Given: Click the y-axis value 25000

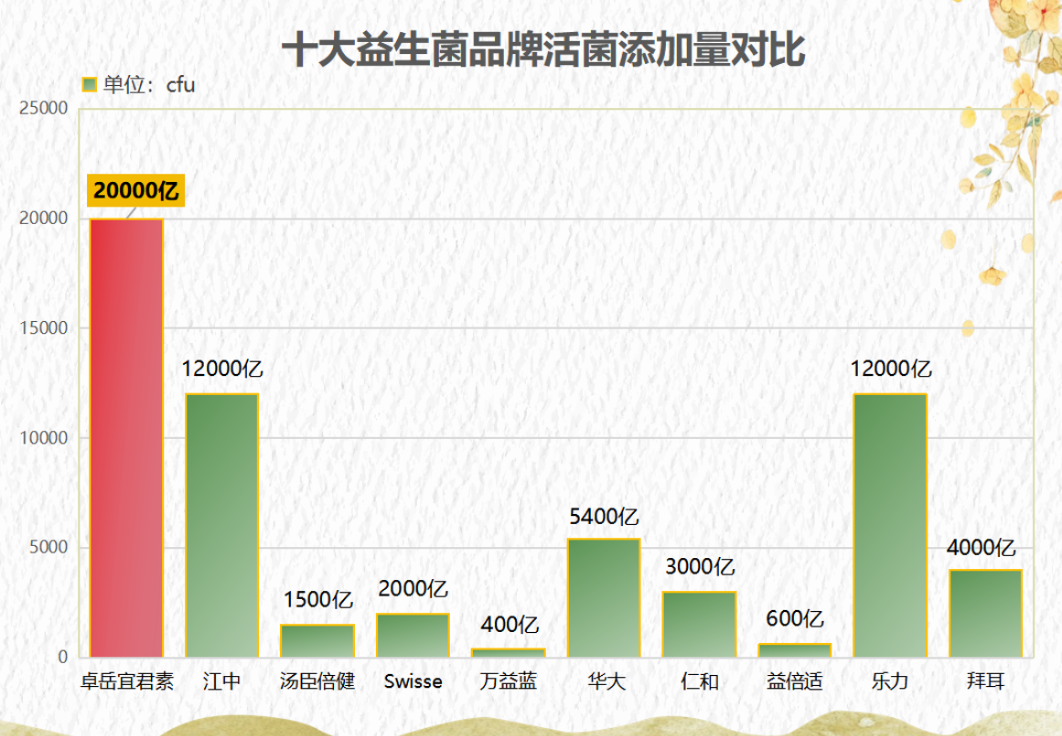Looking at the screenshot, I should (43, 108).
